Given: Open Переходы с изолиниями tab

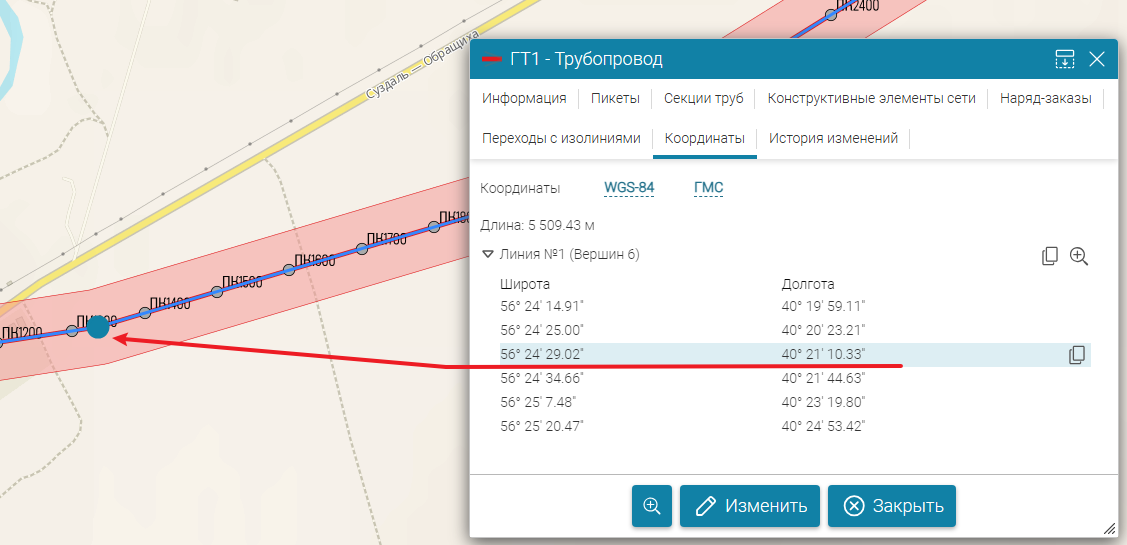Looking at the screenshot, I should tap(561, 138).
